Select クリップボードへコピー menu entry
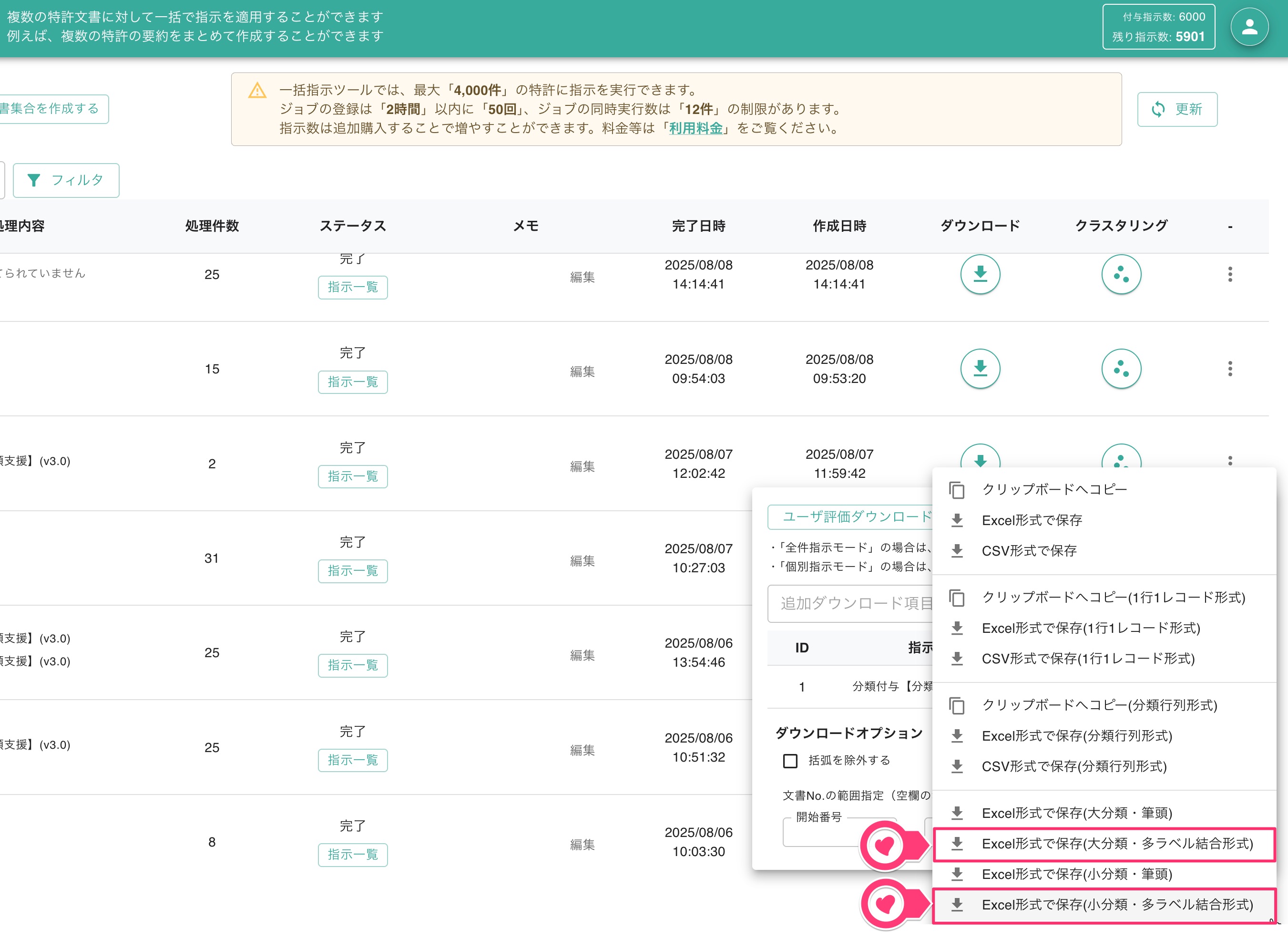Viewport: 1288px width, 950px height. pyautogui.click(x=1104, y=490)
